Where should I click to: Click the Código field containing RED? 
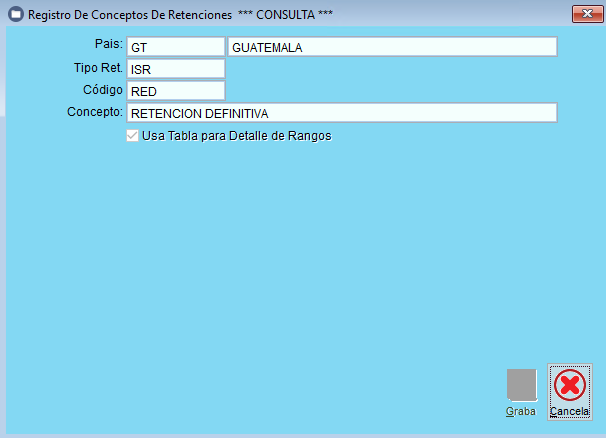tap(175, 91)
